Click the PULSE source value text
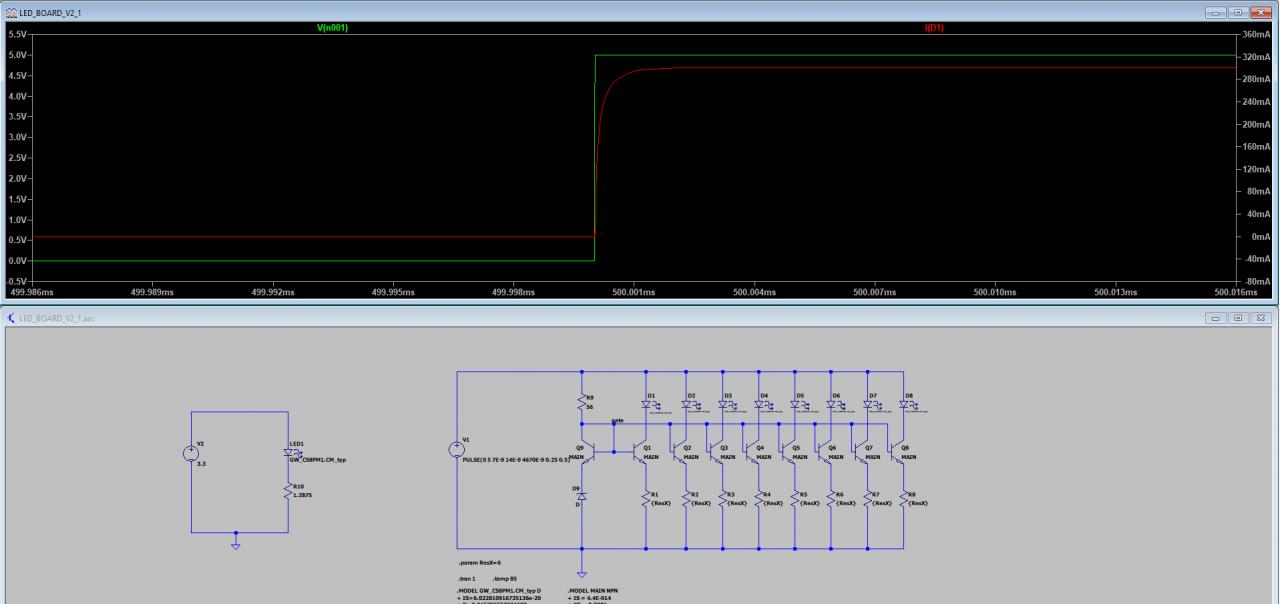 (516, 459)
